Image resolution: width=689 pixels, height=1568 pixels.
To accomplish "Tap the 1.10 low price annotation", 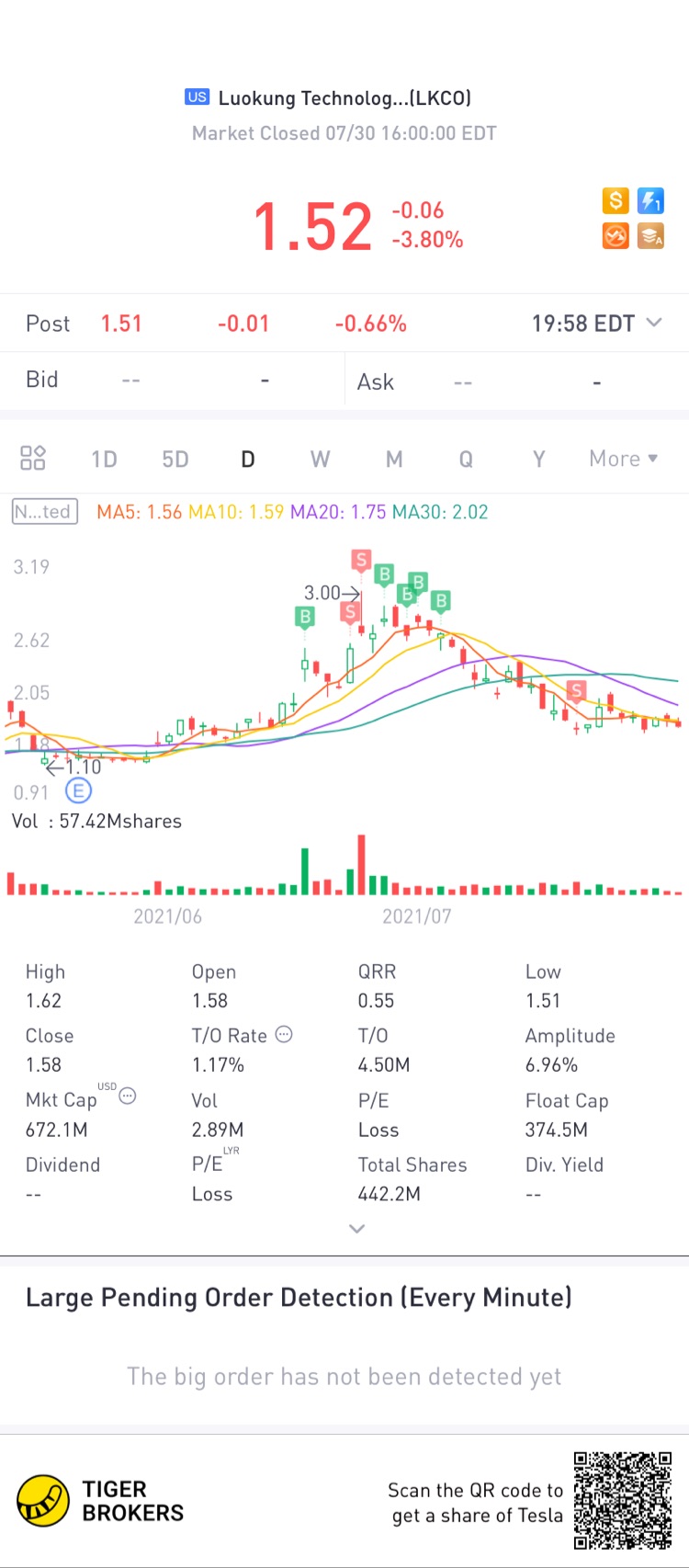I will pyautogui.click(x=73, y=767).
